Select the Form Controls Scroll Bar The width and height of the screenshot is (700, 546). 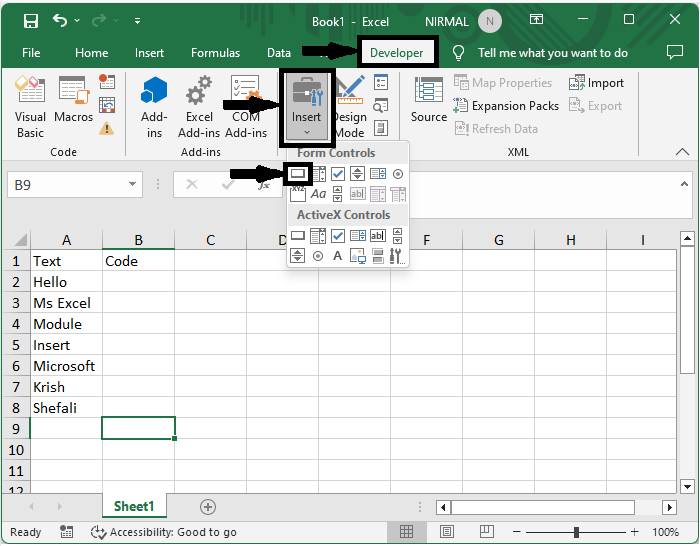(338, 194)
